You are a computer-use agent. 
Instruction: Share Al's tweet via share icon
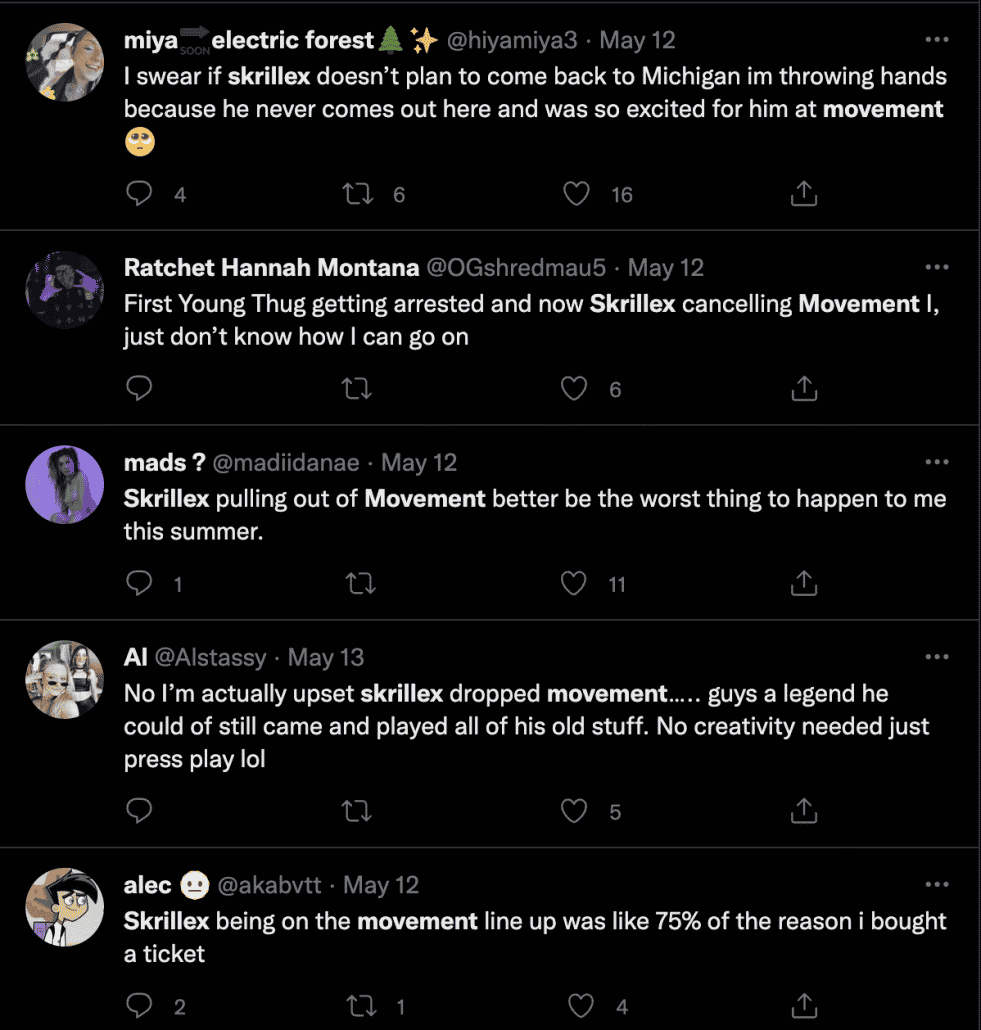point(804,810)
